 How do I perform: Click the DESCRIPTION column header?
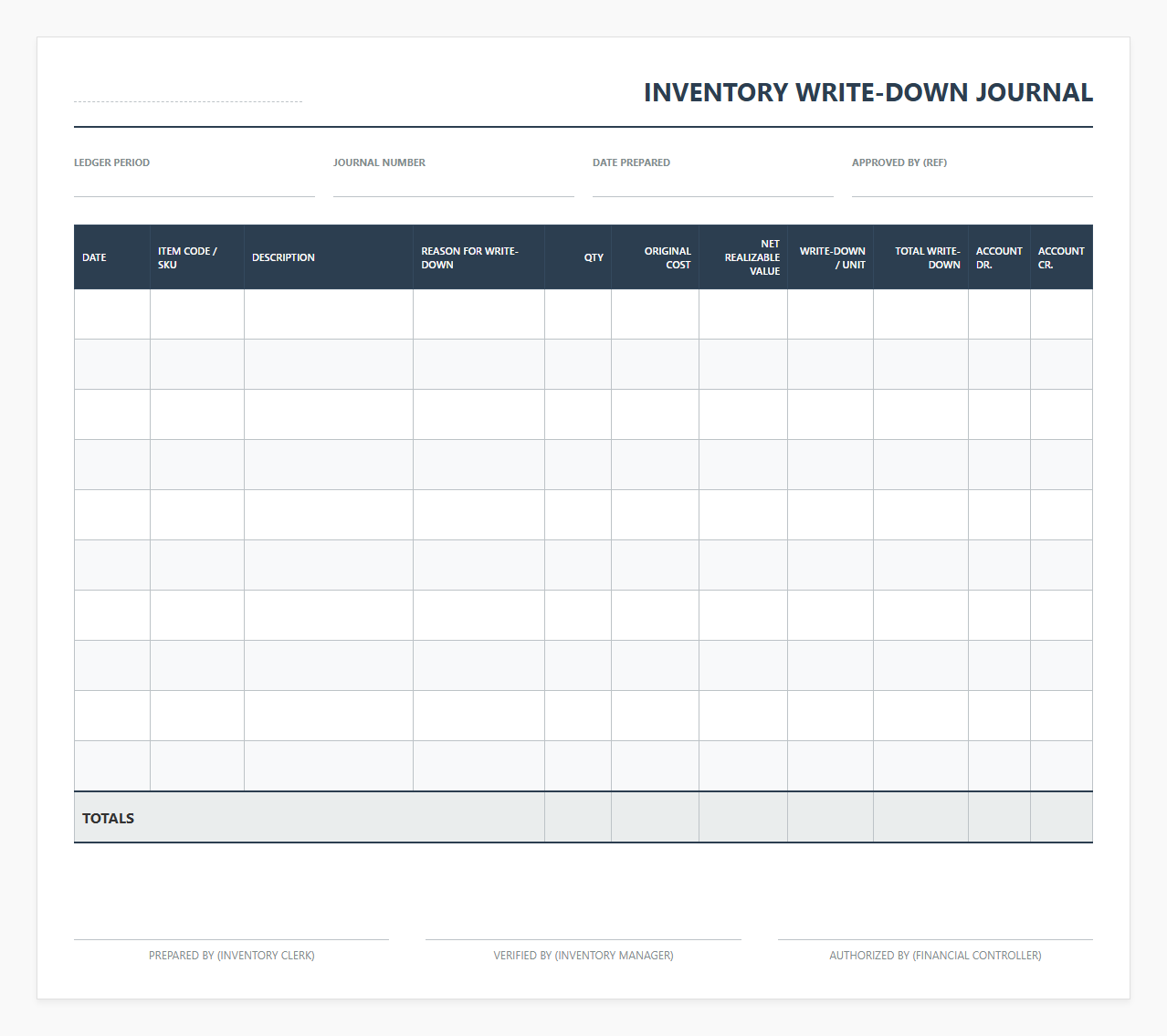(329, 257)
